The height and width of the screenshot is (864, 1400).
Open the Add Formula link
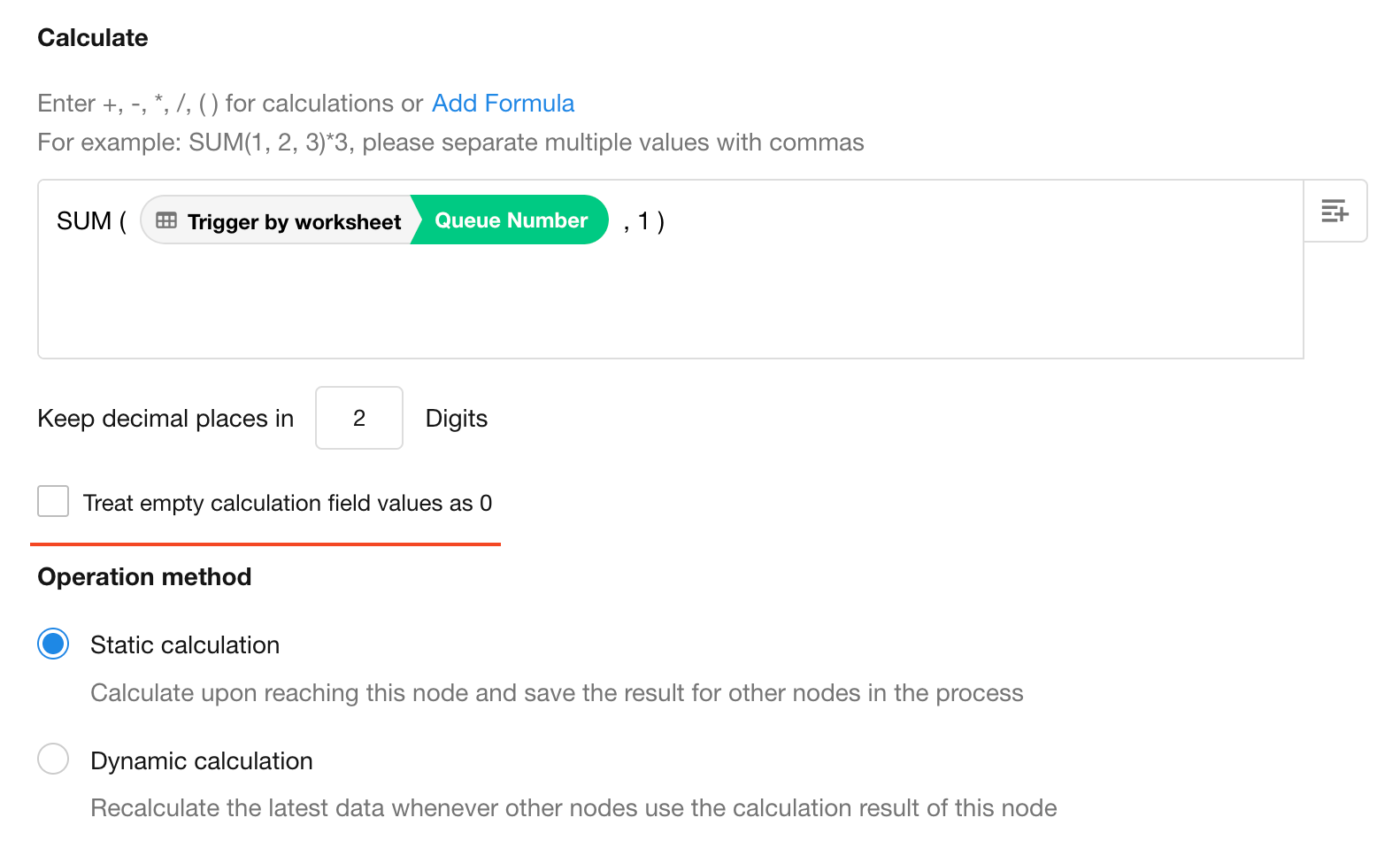point(503,104)
